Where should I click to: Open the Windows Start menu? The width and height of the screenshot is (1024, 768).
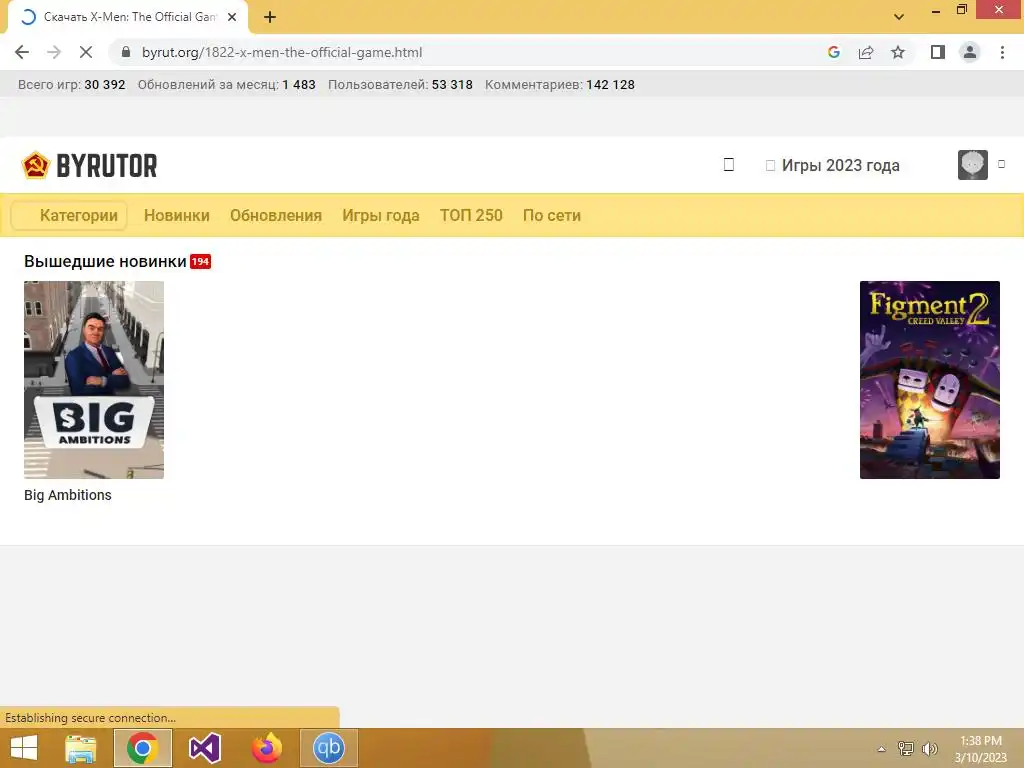(24, 748)
